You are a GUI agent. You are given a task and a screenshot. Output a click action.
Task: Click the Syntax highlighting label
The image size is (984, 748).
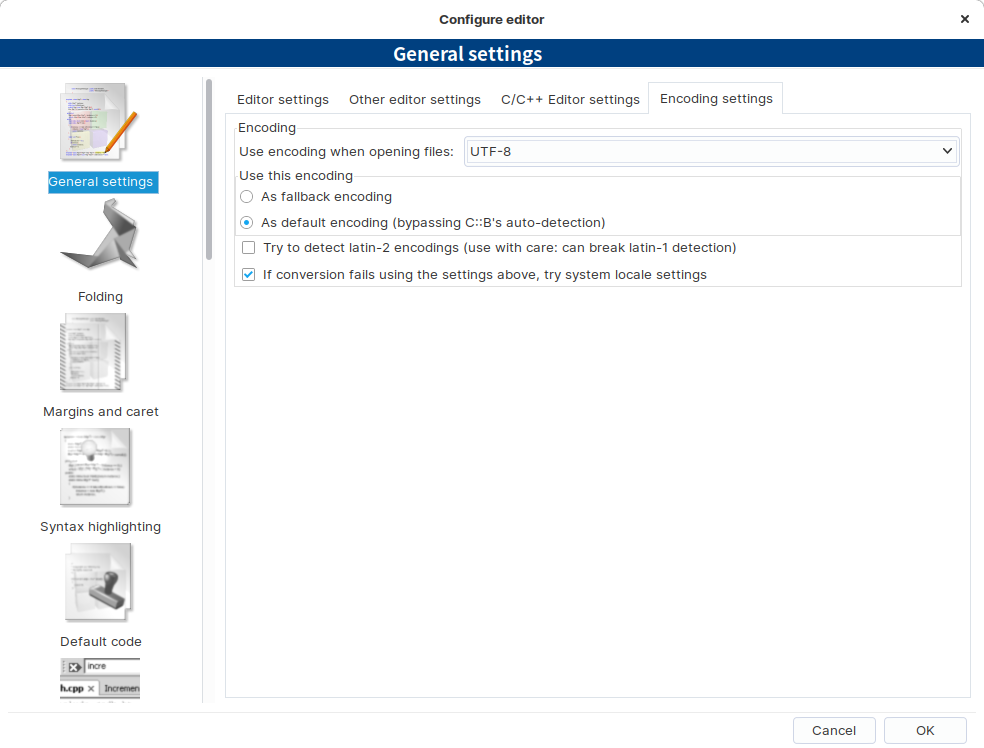point(100,526)
